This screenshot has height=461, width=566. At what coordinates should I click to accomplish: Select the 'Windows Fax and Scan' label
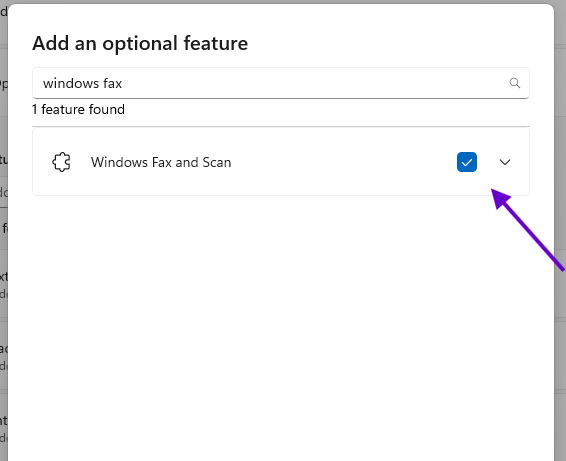161,162
